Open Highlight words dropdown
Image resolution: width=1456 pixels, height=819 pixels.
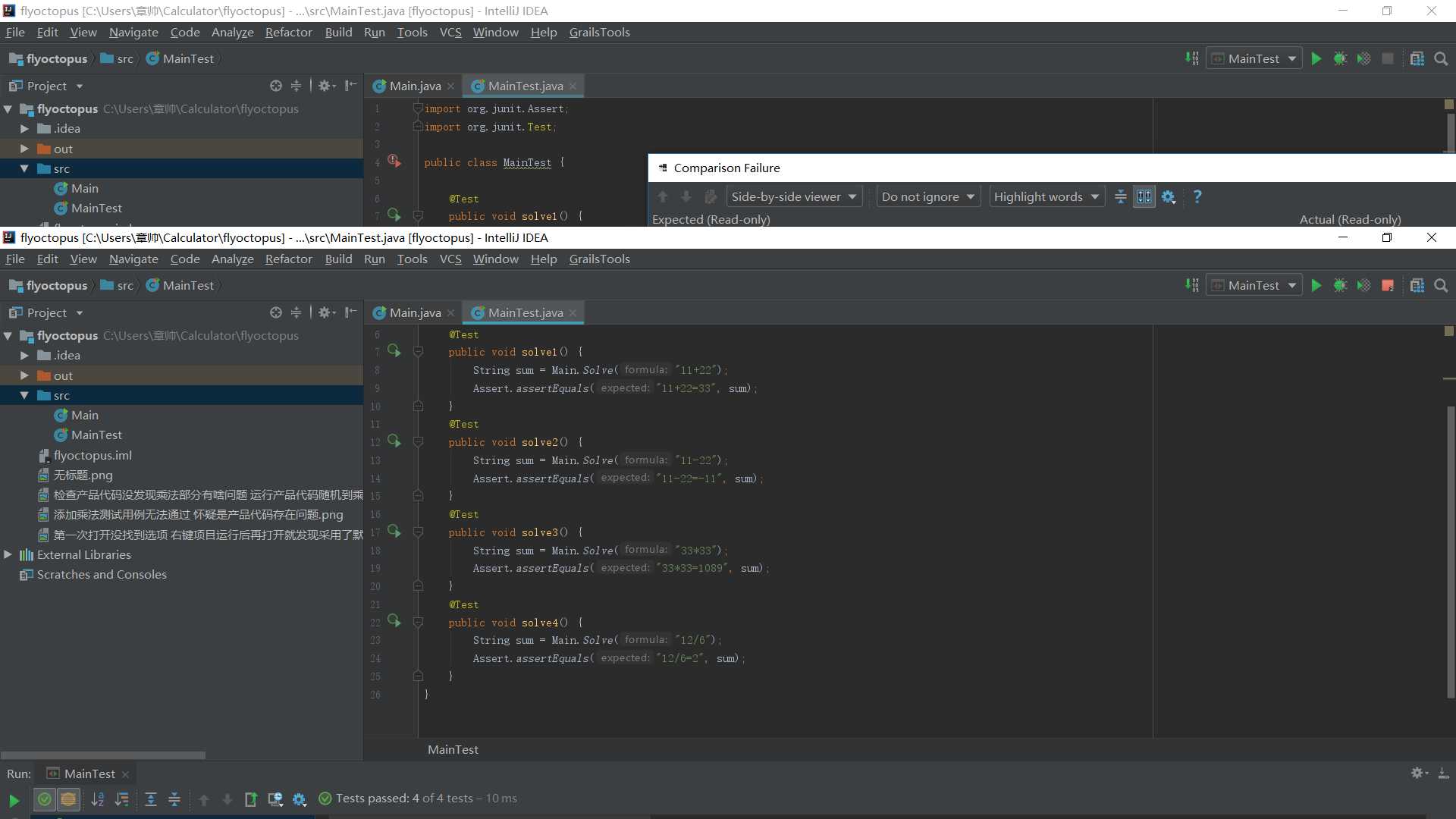(1046, 197)
